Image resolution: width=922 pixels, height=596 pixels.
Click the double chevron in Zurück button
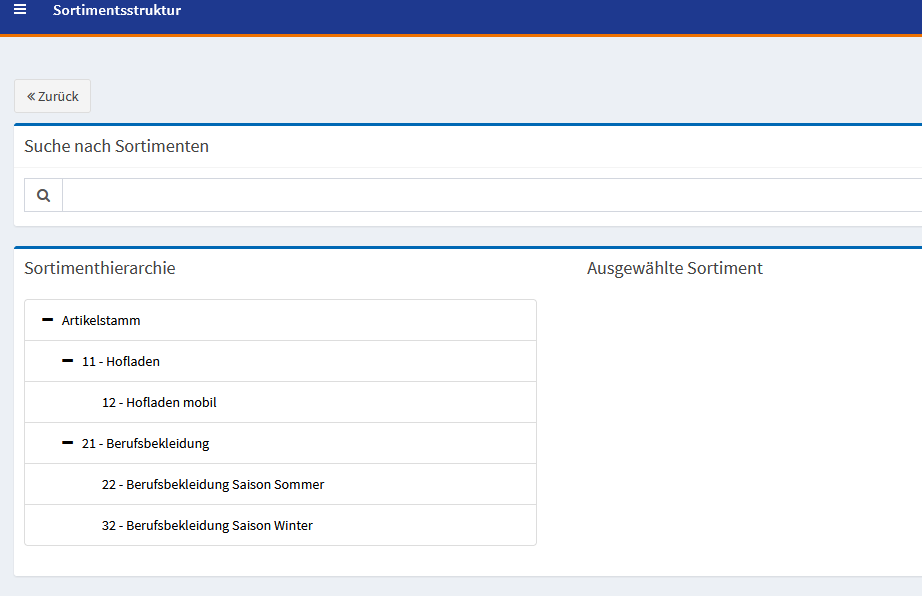coord(31,97)
